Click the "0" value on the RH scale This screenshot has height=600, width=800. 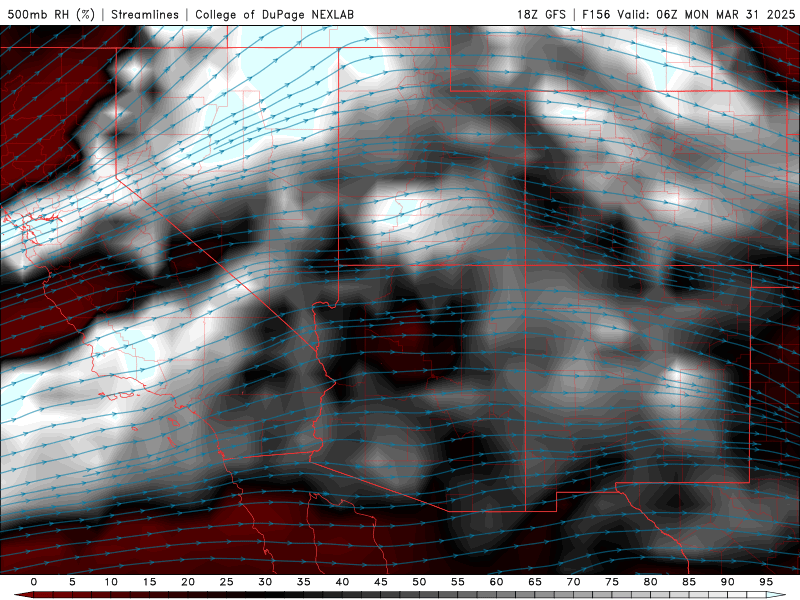[x=34, y=582]
